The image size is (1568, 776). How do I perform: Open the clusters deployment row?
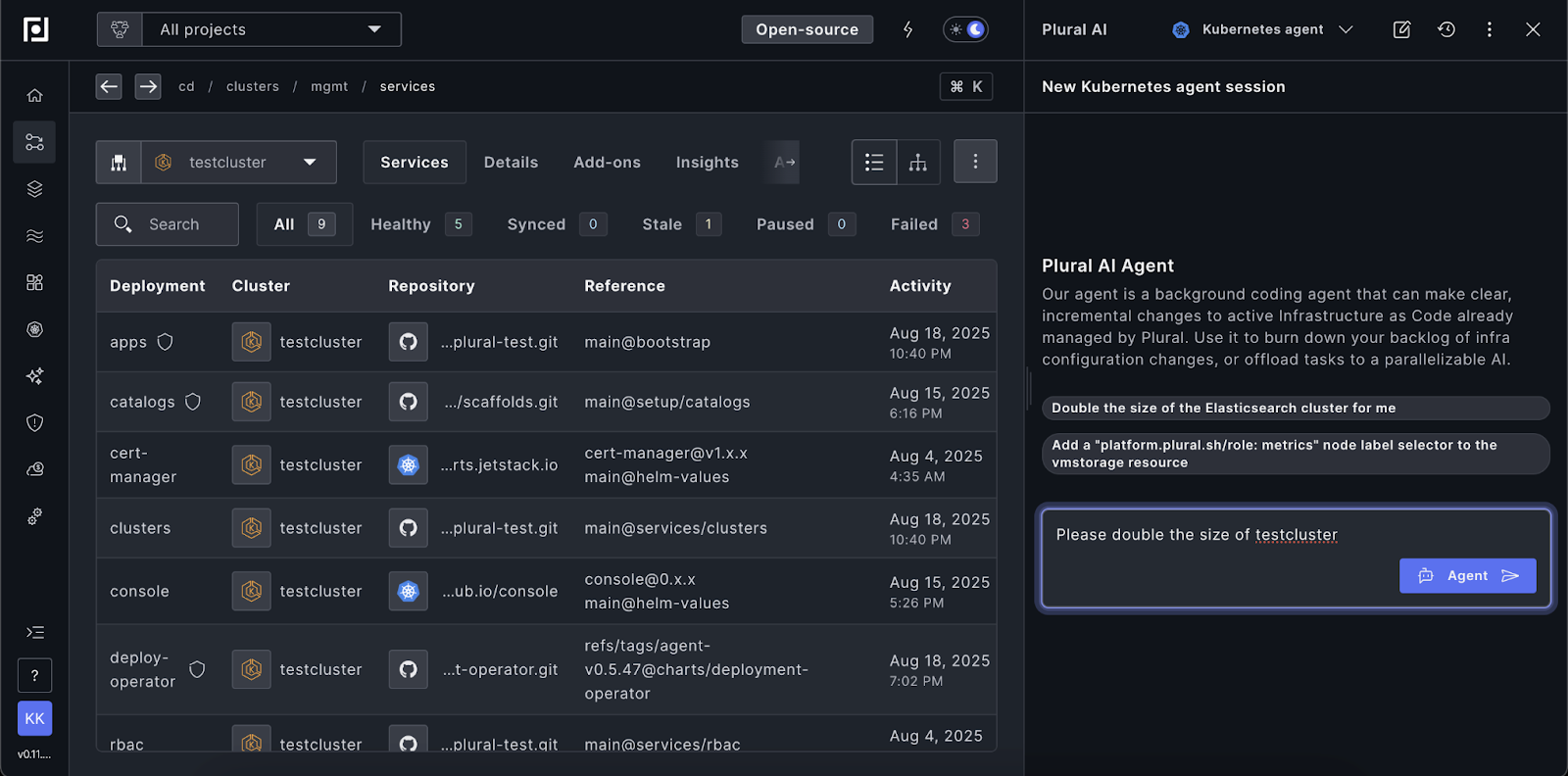coord(140,528)
